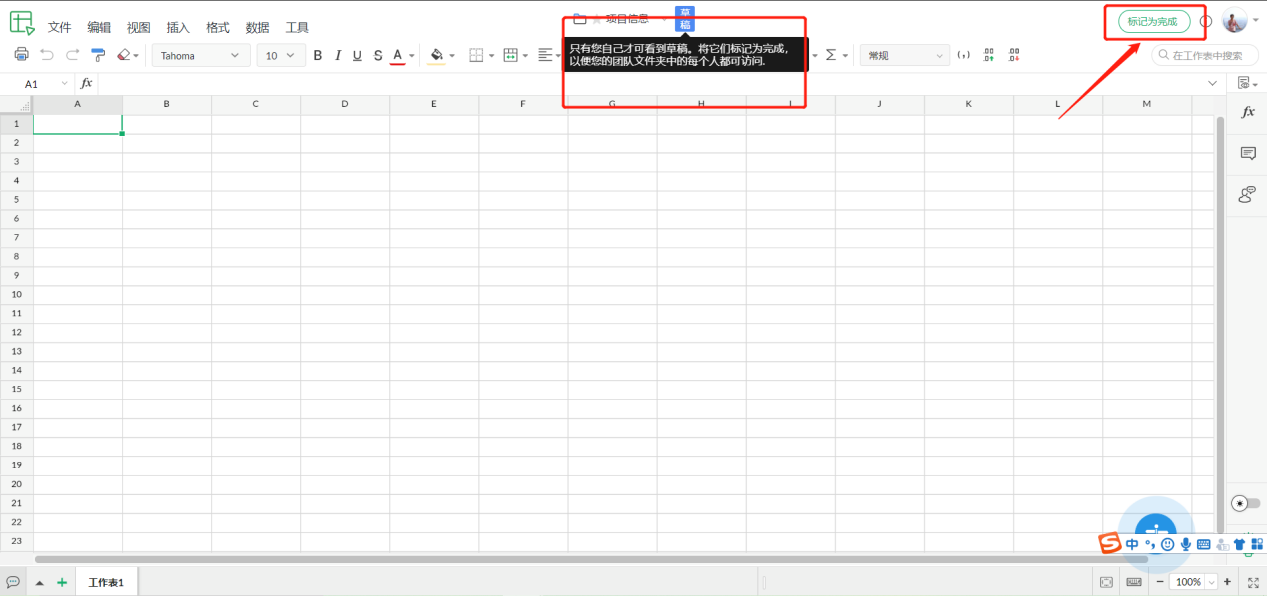Open the Tahoma font dropdown
1267x596 pixels.
tap(201, 55)
